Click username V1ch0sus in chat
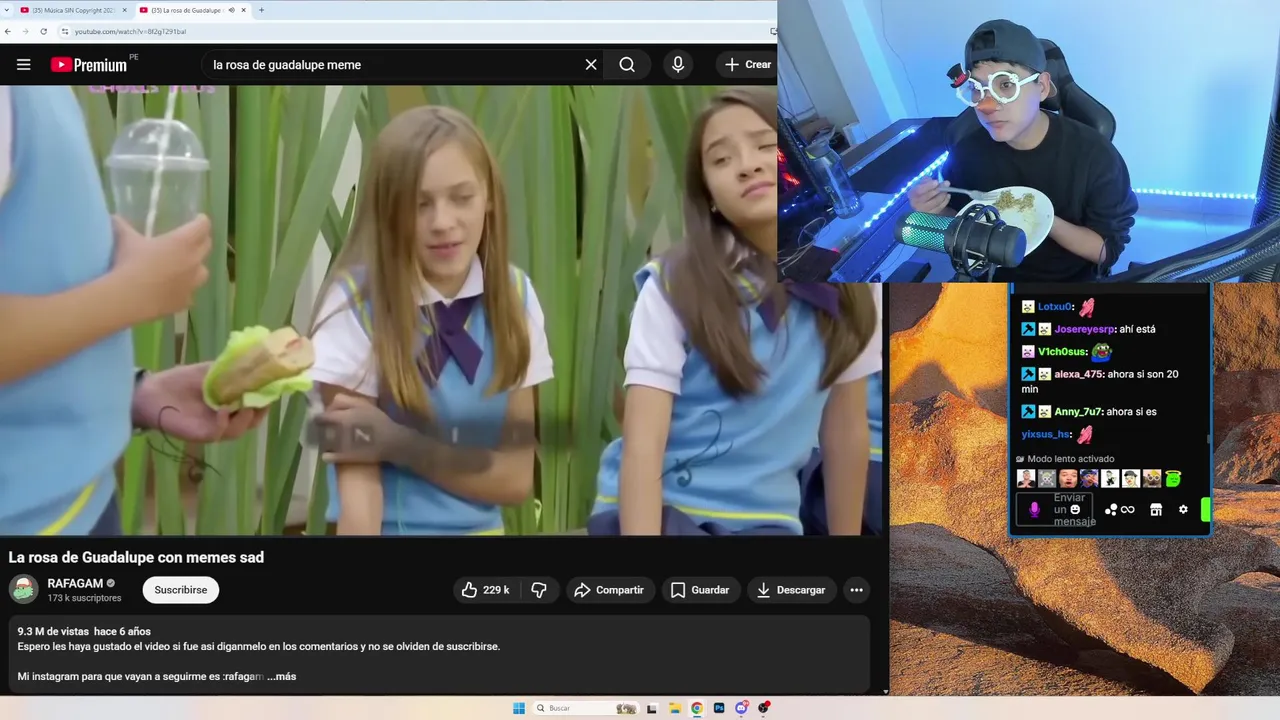The width and height of the screenshot is (1280, 720). point(1062,352)
